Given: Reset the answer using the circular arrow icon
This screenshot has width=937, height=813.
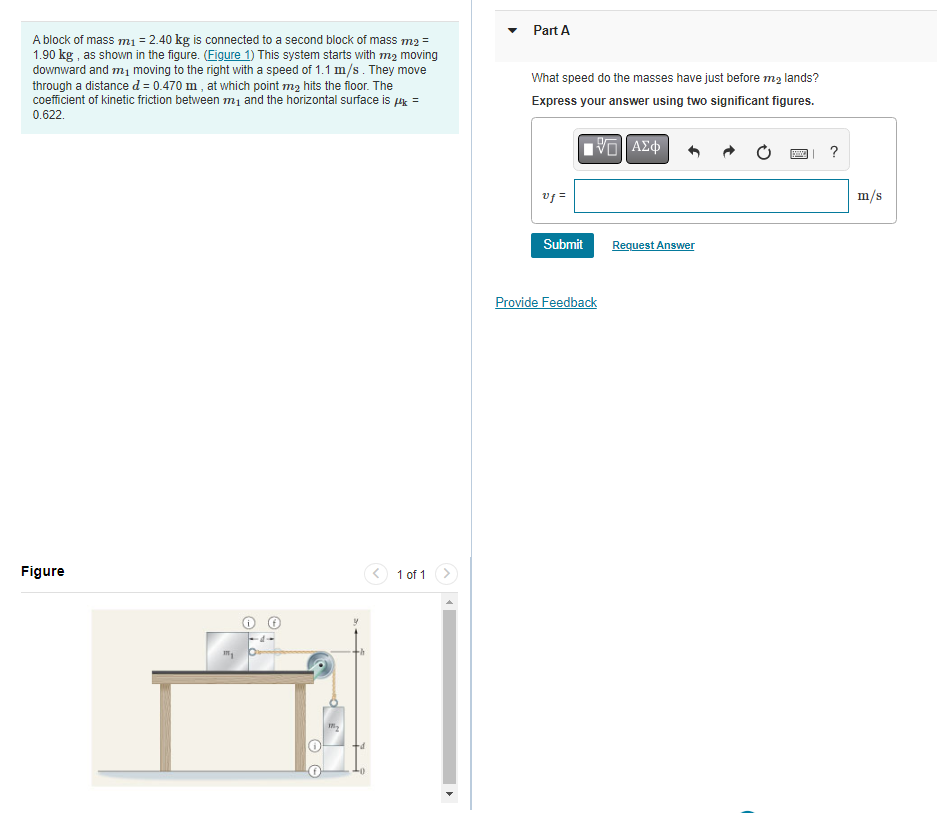Looking at the screenshot, I should click(x=763, y=148).
